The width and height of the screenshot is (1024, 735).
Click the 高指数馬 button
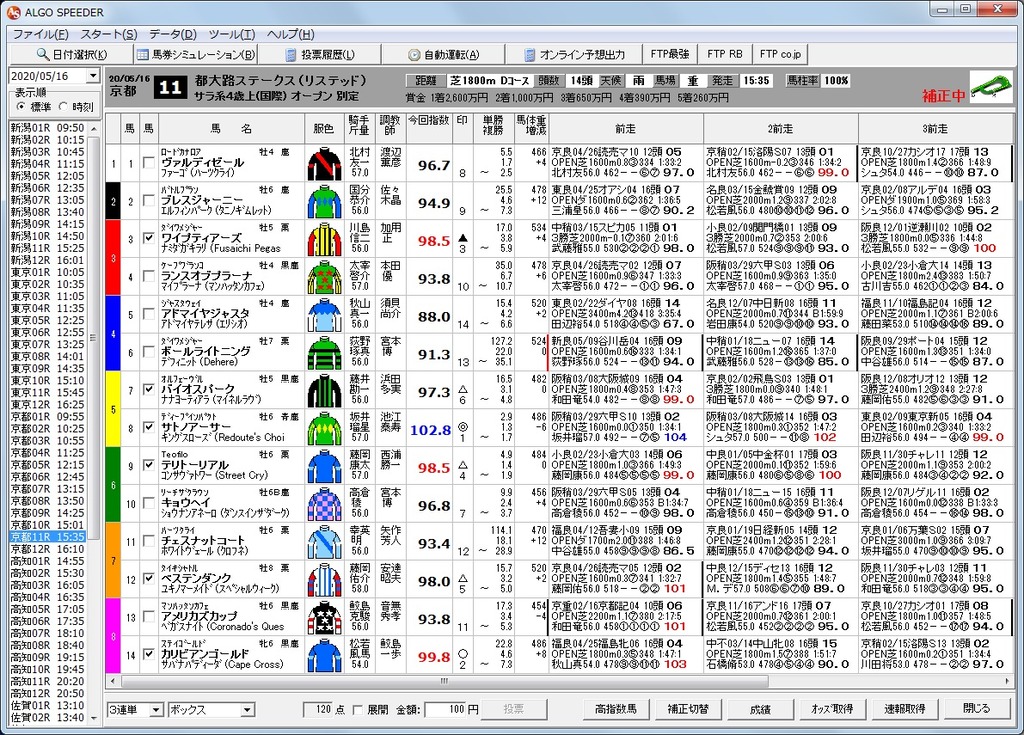(616, 709)
